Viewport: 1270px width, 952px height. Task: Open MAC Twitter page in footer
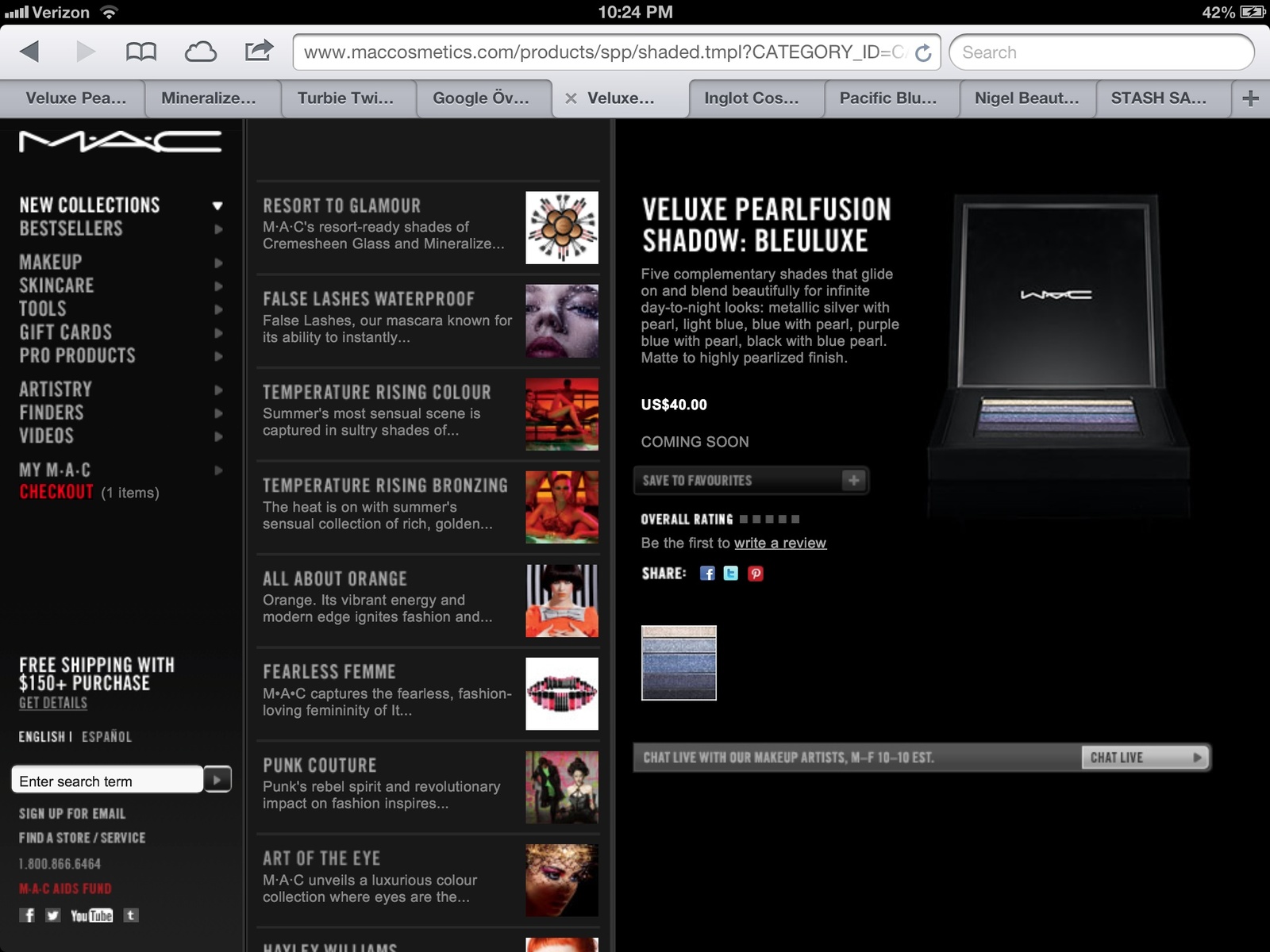[x=52, y=916]
